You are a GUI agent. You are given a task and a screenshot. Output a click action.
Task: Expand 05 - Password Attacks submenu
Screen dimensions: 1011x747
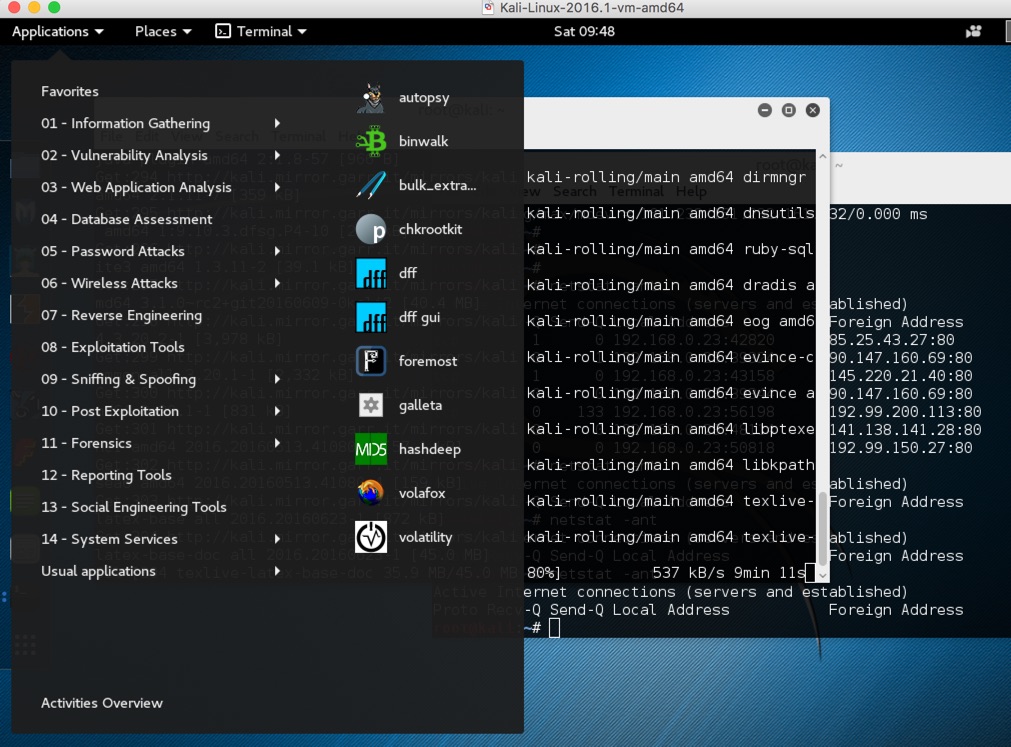[277, 251]
